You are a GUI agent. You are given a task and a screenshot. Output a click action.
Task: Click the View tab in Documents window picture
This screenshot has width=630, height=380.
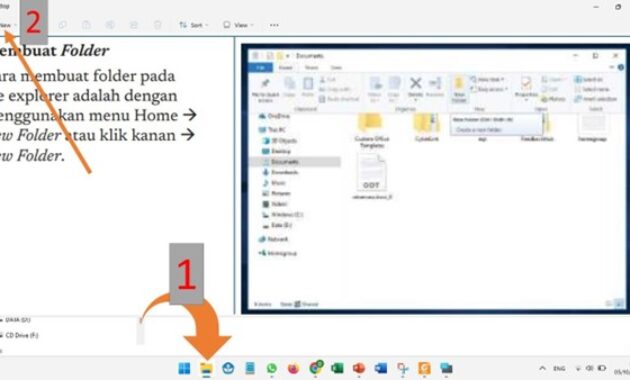click(336, 67)
